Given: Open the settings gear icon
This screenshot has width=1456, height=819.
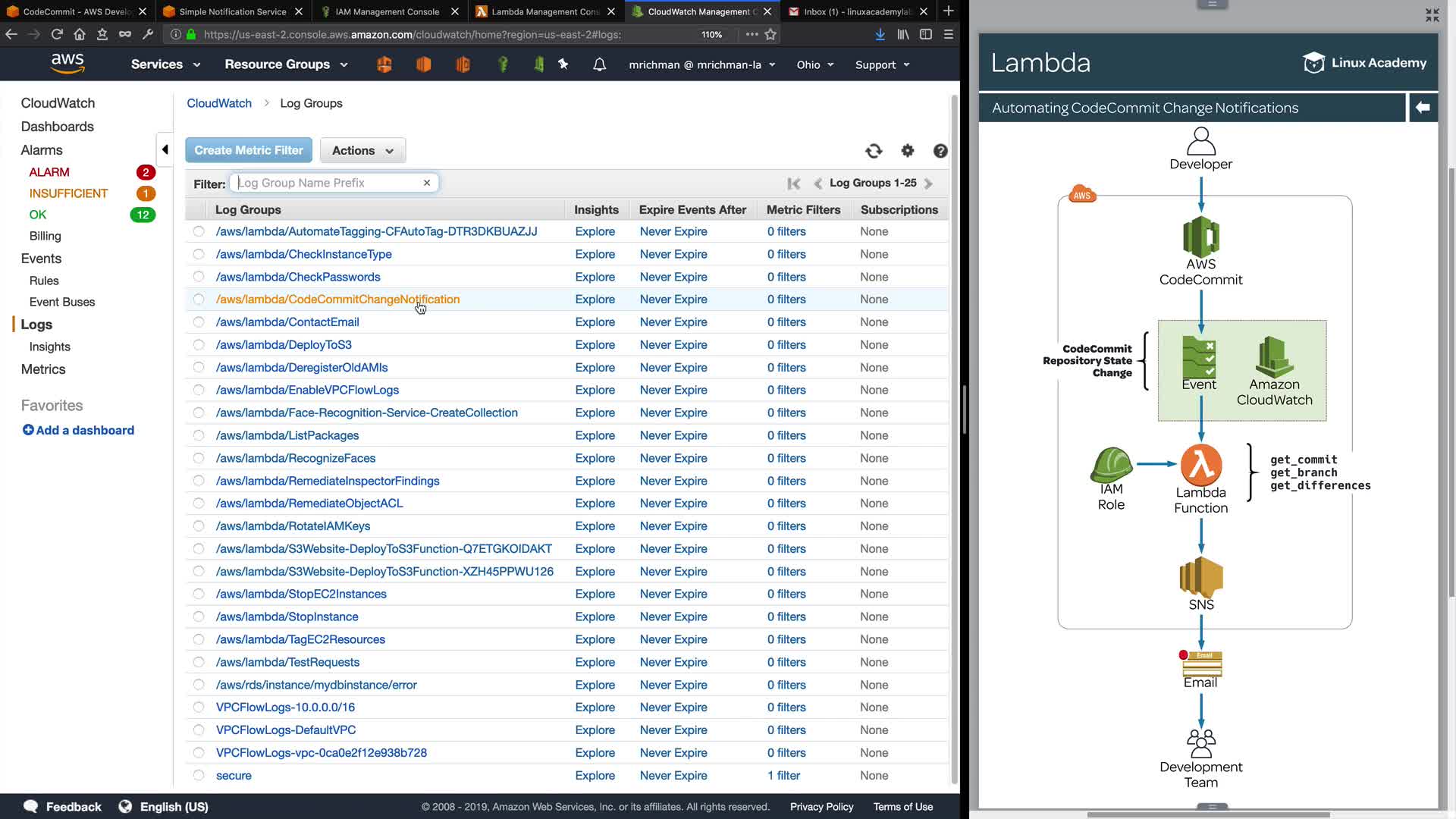Looking at the screenshot, I should (x=908, y=151).
